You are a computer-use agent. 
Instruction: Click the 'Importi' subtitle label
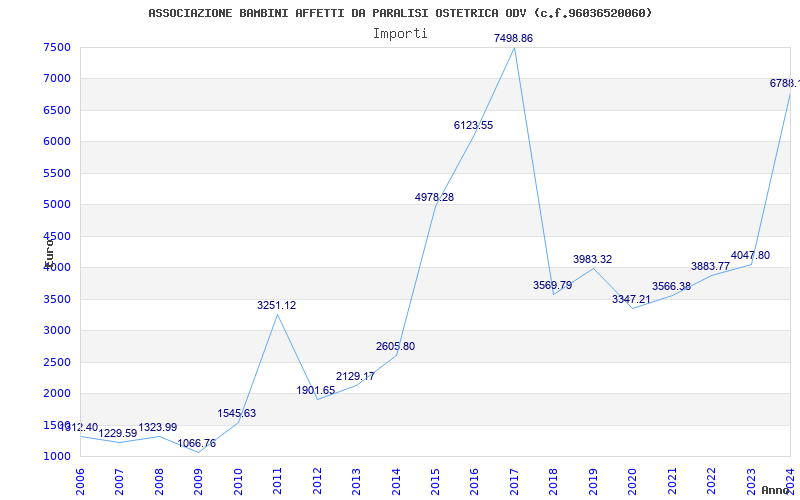[x=400, y=33]
